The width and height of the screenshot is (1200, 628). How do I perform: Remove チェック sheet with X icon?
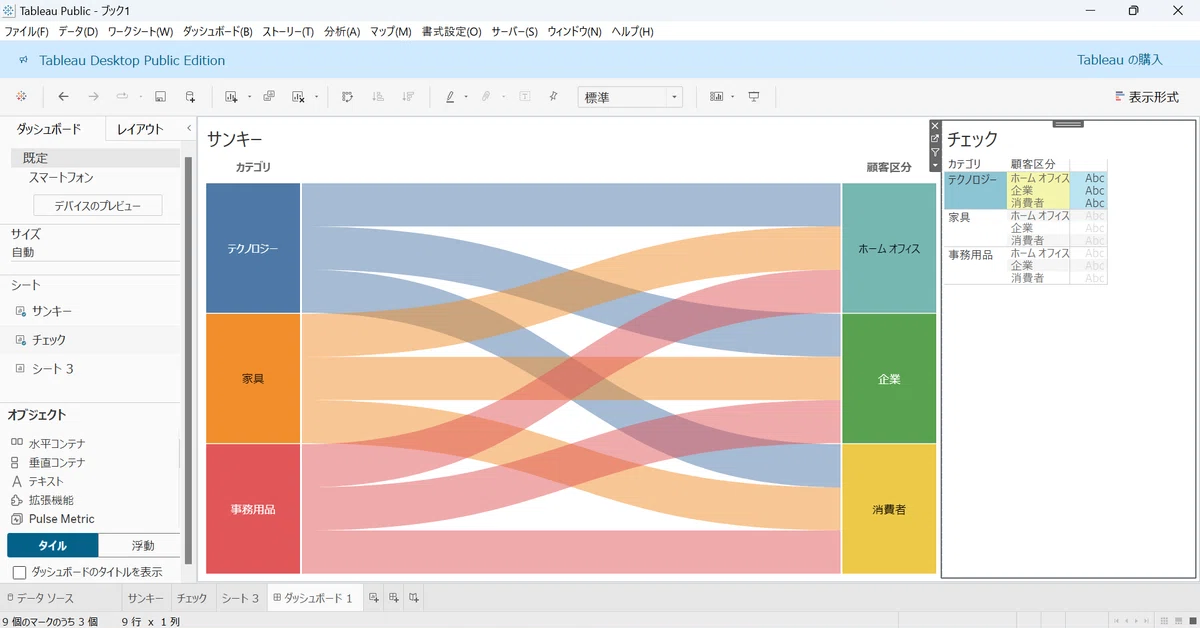pos(935,126)
